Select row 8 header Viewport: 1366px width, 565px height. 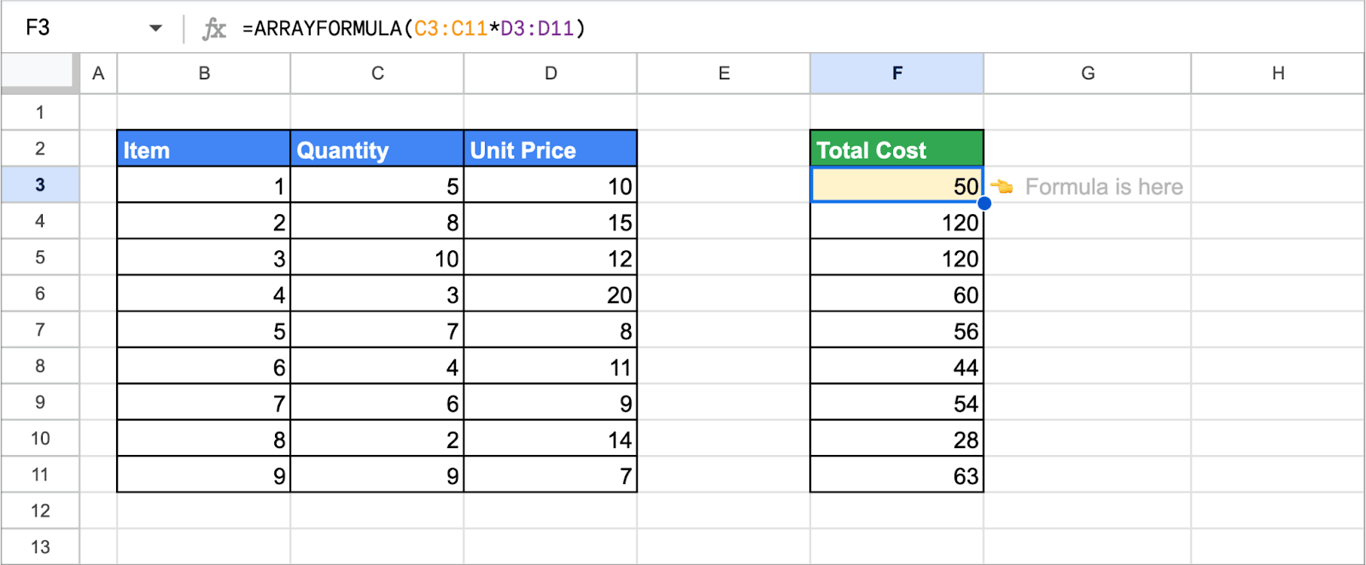39,366
